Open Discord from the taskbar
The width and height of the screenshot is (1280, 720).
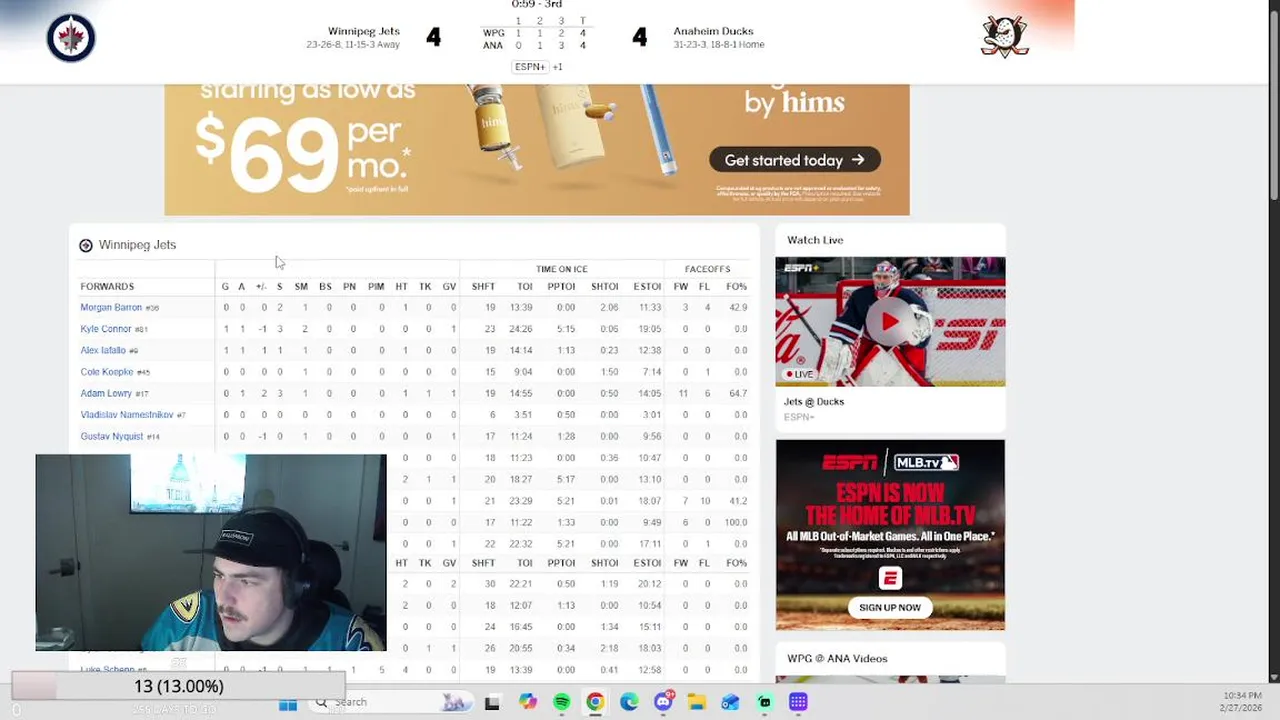click(x=663, y=703)
